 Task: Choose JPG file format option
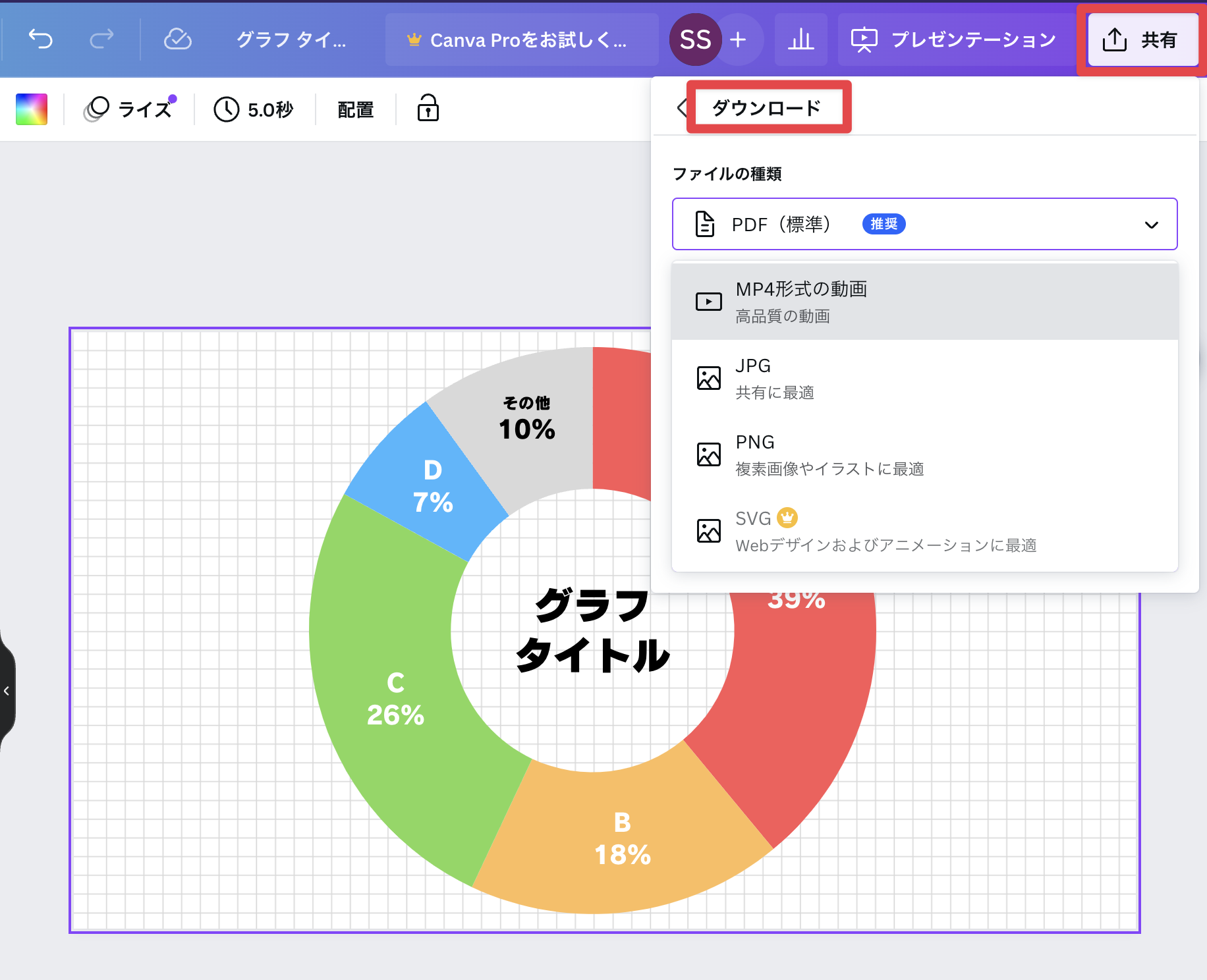[x=924, y=378]
